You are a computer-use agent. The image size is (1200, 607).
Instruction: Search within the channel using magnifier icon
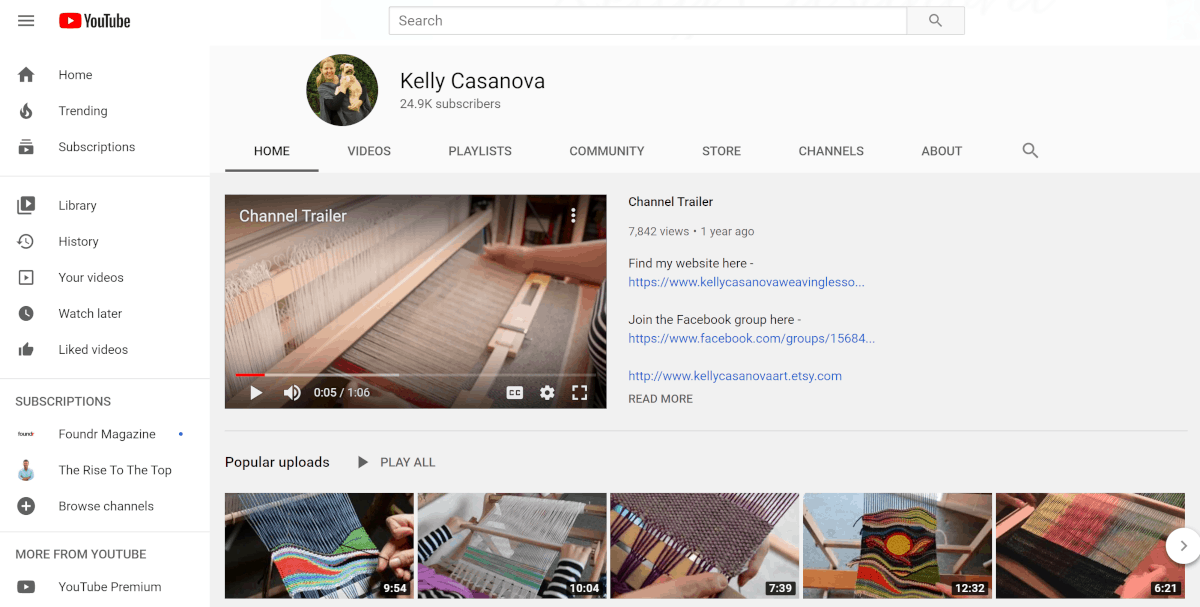[1030, 151]
